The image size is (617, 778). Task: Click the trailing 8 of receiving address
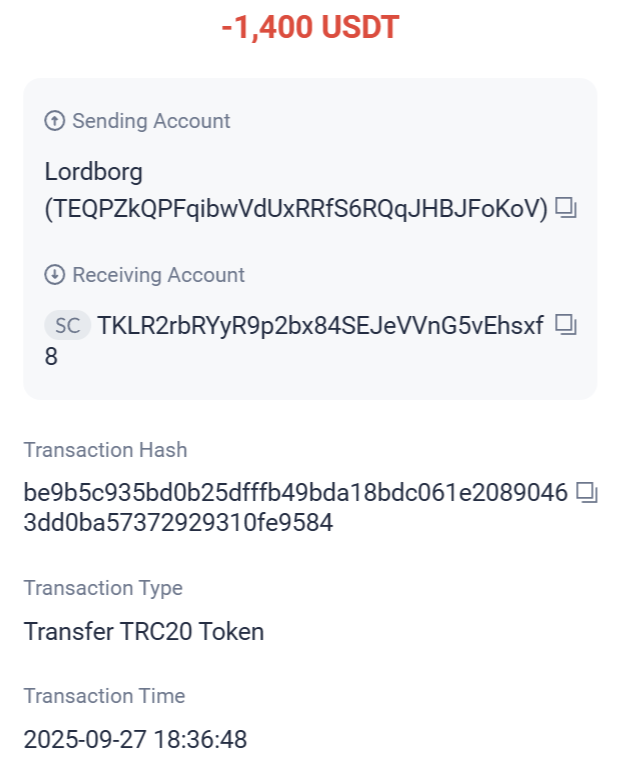51,356
